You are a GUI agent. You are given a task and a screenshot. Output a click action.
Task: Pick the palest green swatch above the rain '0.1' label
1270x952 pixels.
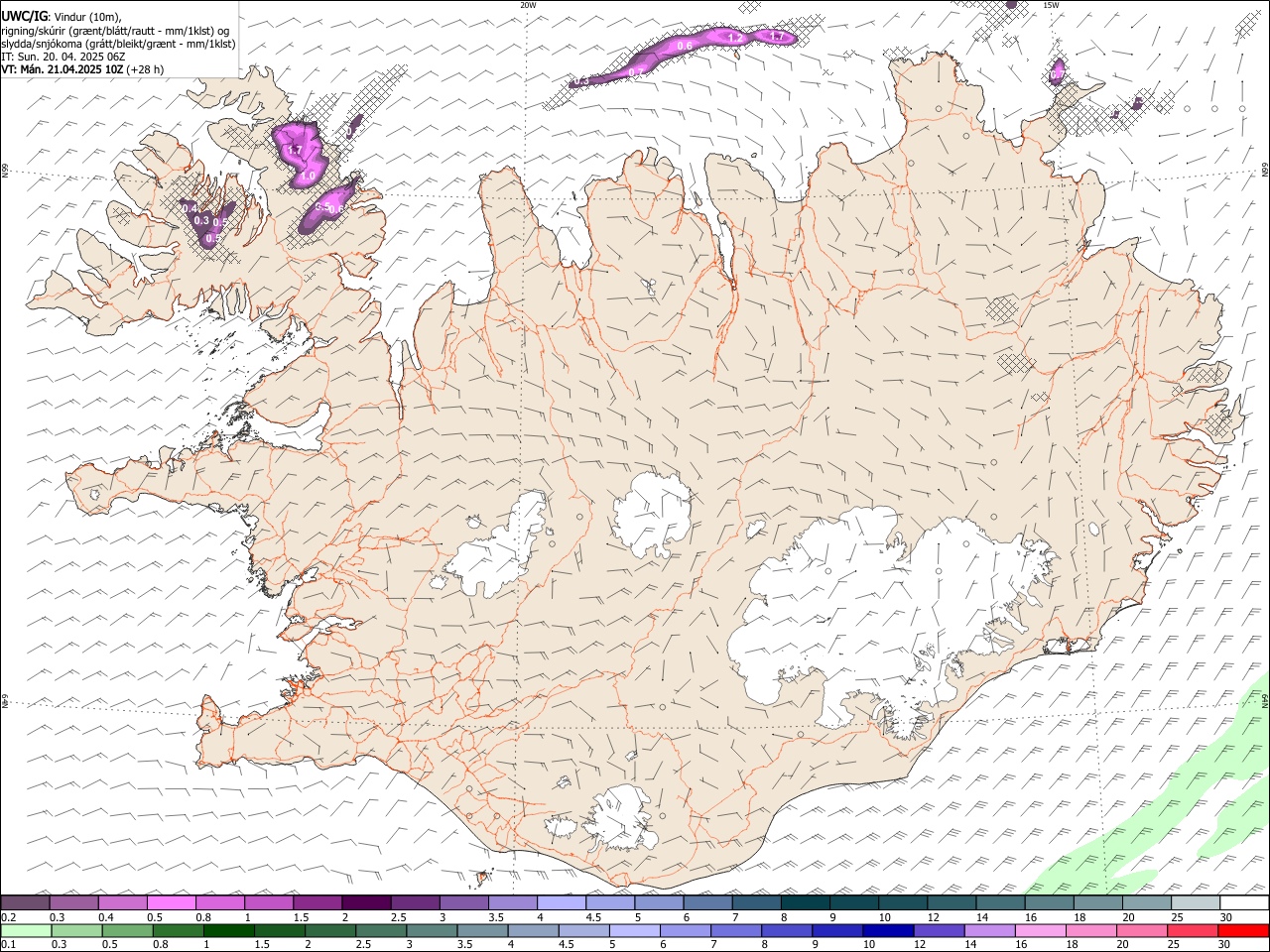point(26,930)
